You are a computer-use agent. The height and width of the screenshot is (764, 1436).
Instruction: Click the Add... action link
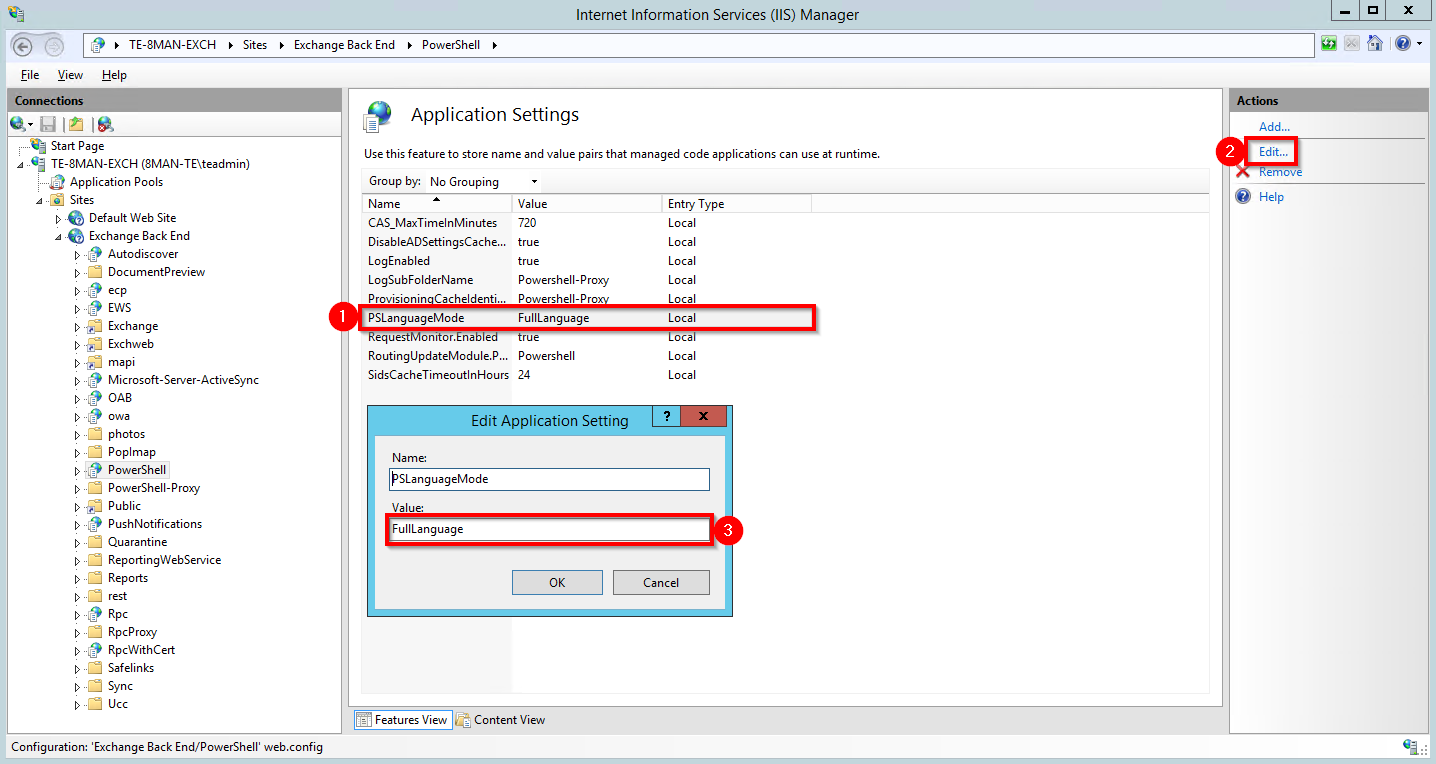tap(1274, 127)
